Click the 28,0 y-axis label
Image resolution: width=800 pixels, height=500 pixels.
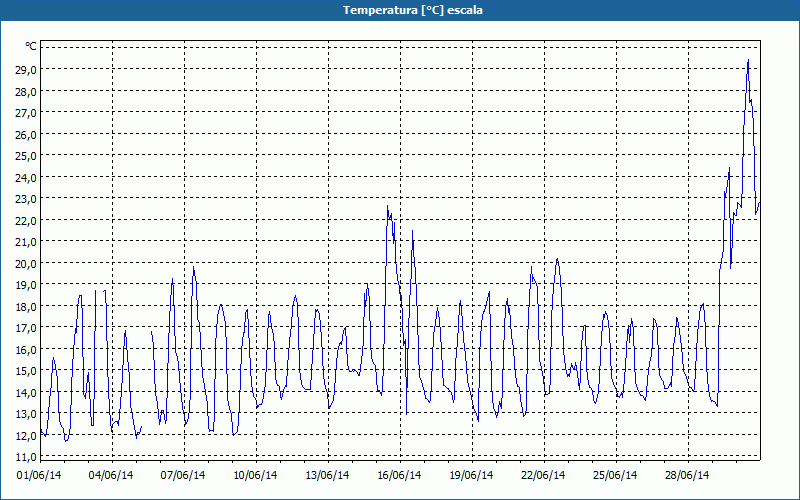[x=26, y=92]
